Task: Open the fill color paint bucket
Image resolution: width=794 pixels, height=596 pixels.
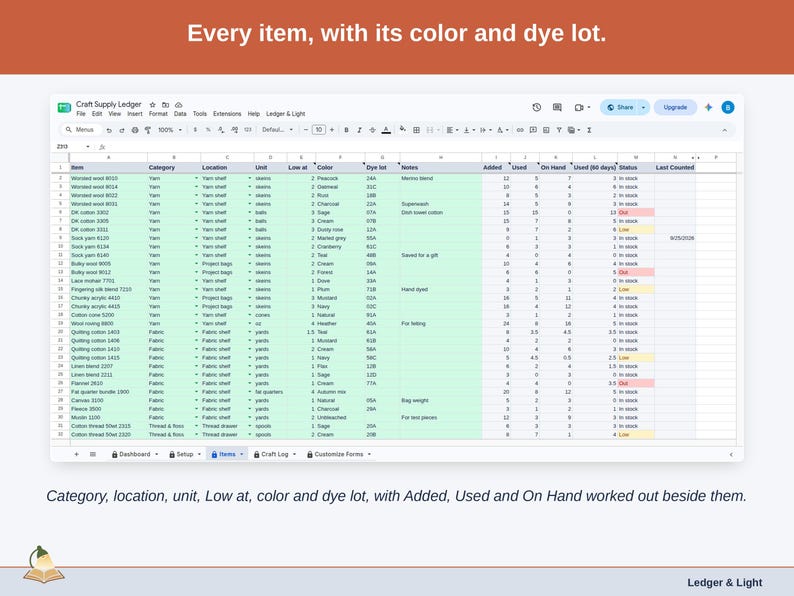Action: (403, 130)
